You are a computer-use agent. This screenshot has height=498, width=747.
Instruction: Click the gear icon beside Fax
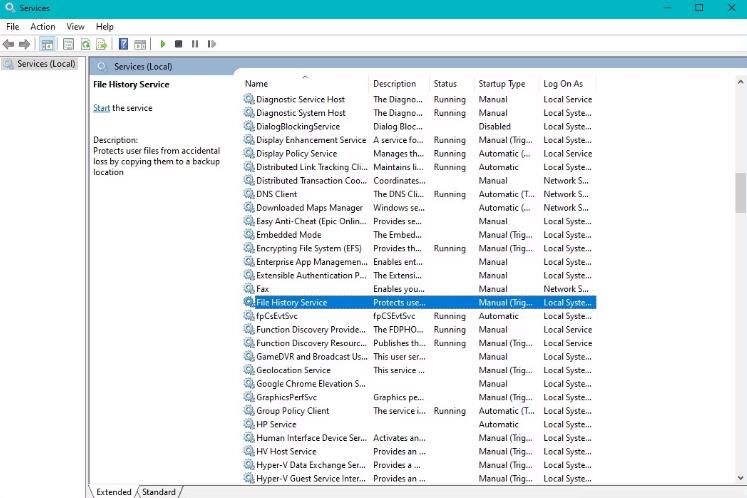[x=249, y=289]
